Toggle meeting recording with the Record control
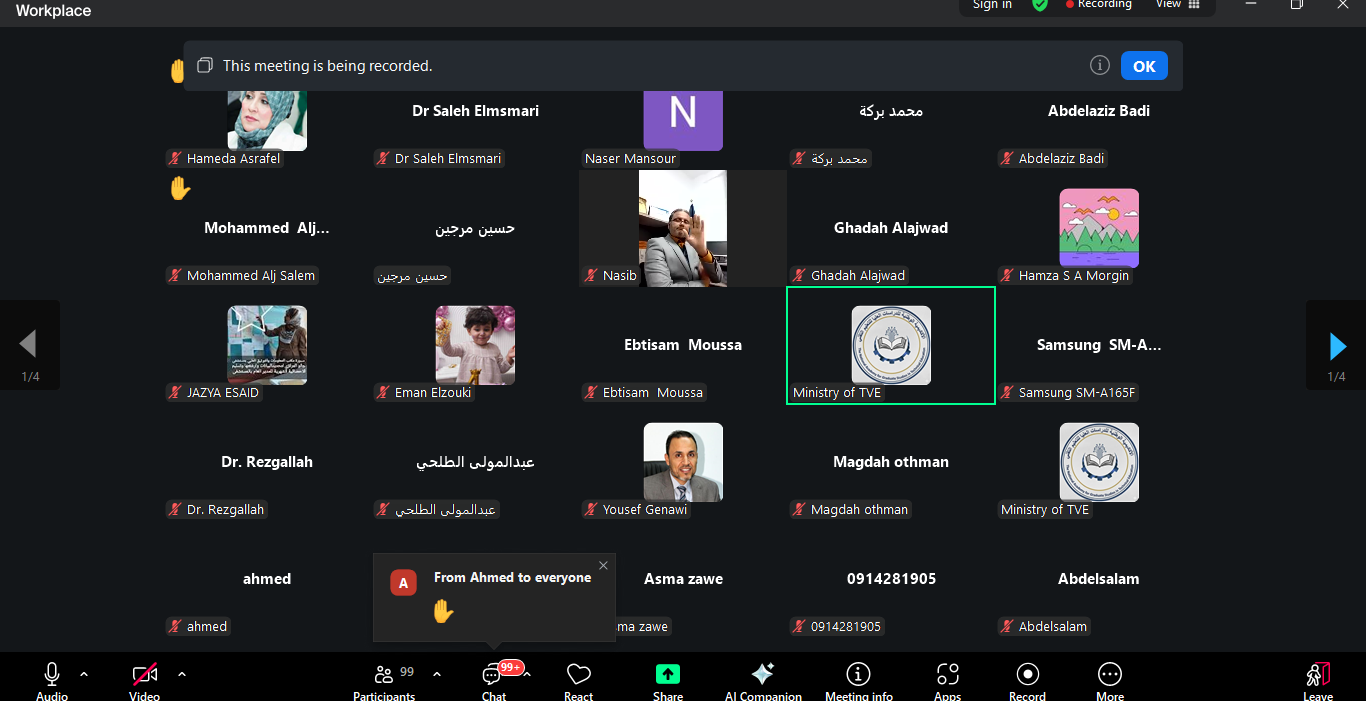This screenshot has width=1366, height=701. pos(1027,678)
